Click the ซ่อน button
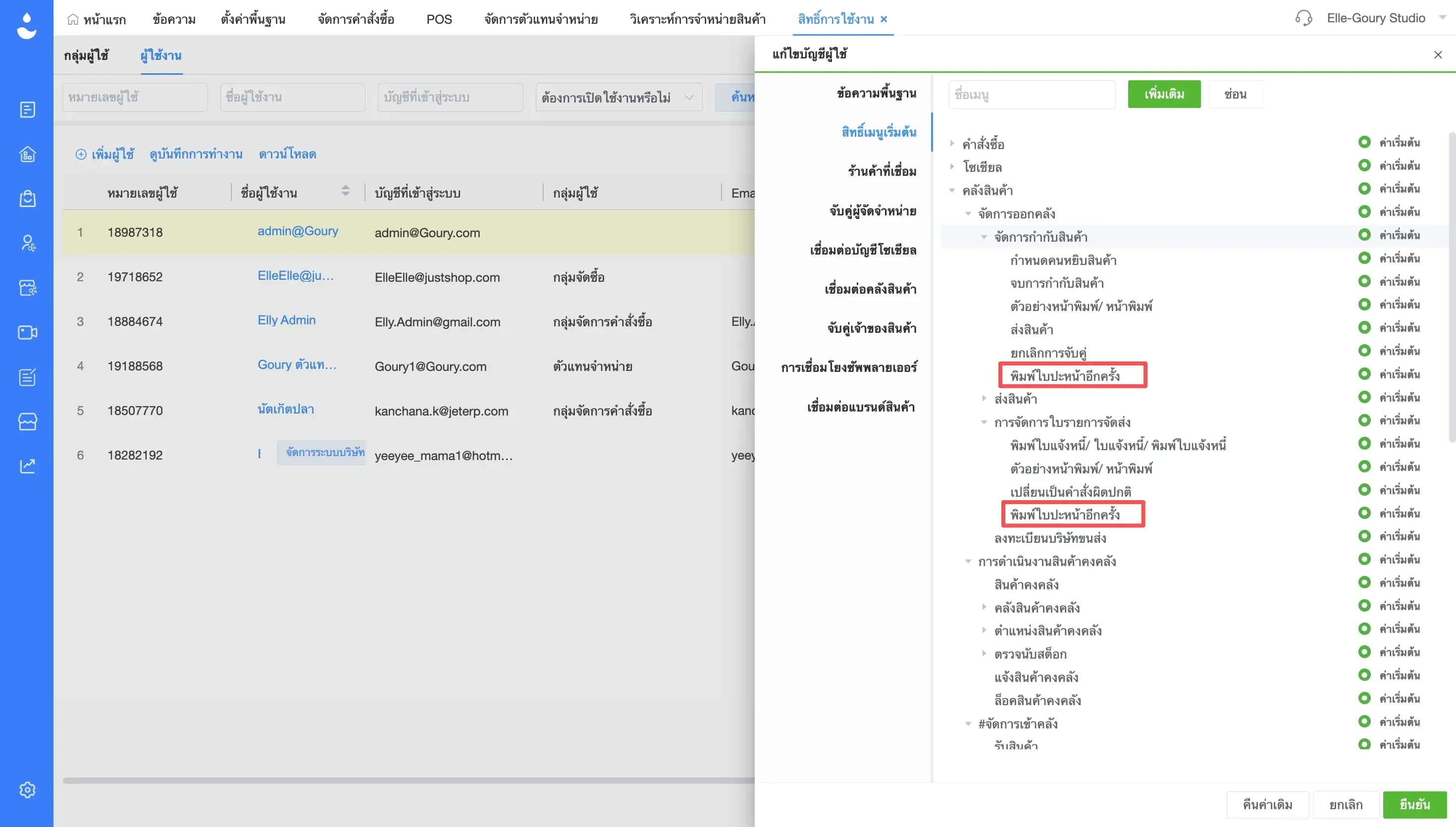The width and height of the screenshot is (1456, 827). (1236, 94)
